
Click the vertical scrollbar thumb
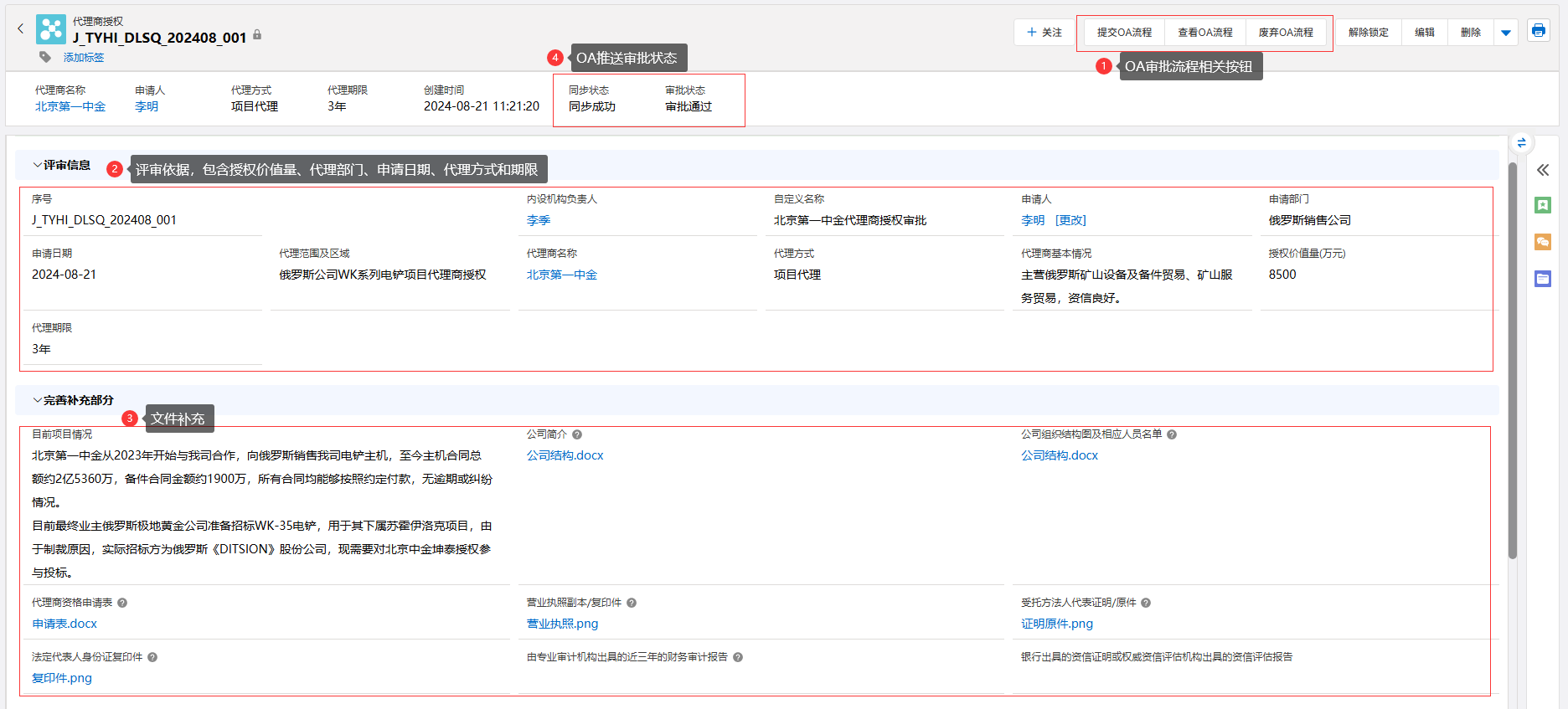[1512, 360]
